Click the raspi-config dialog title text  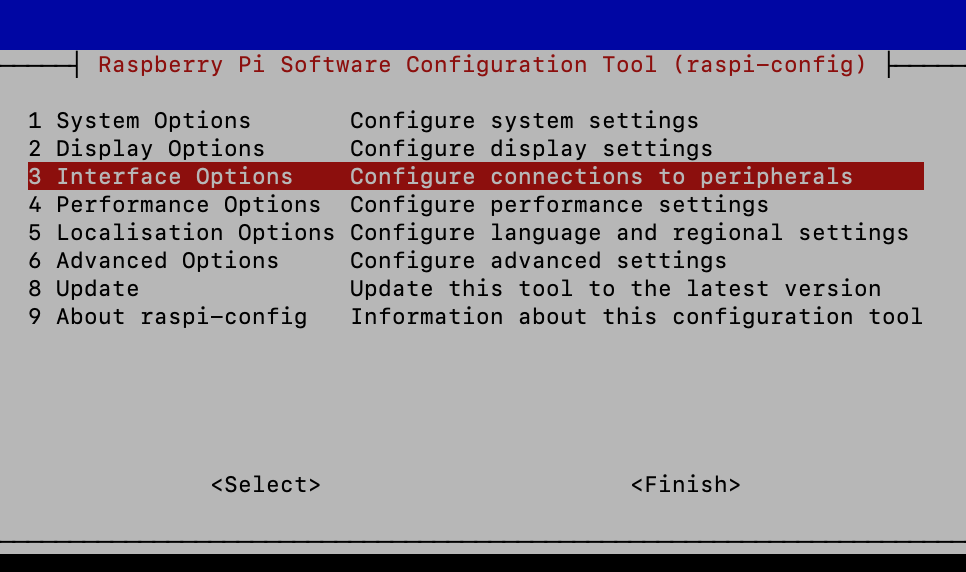(482, 65)
